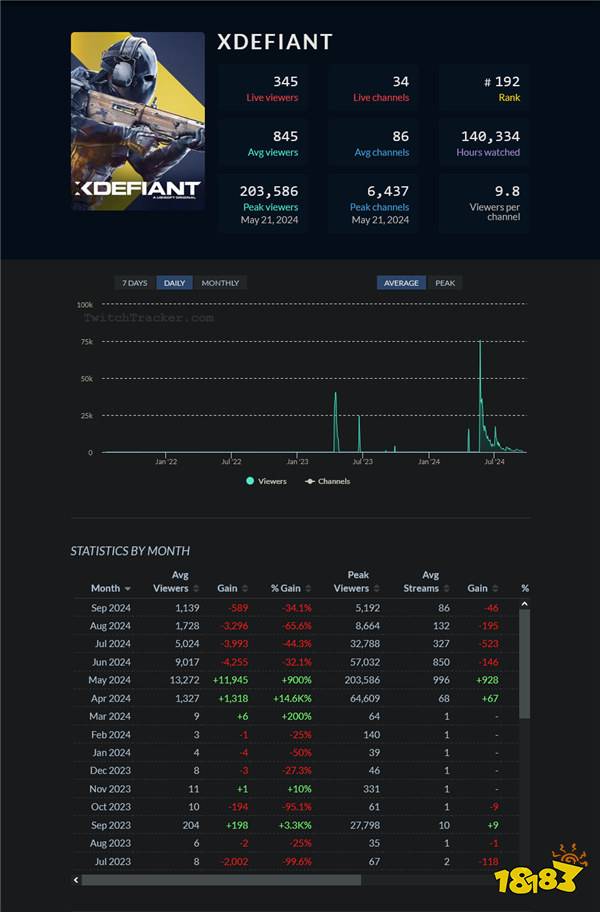Click the Dec 2023 month row

click(295, 771)
